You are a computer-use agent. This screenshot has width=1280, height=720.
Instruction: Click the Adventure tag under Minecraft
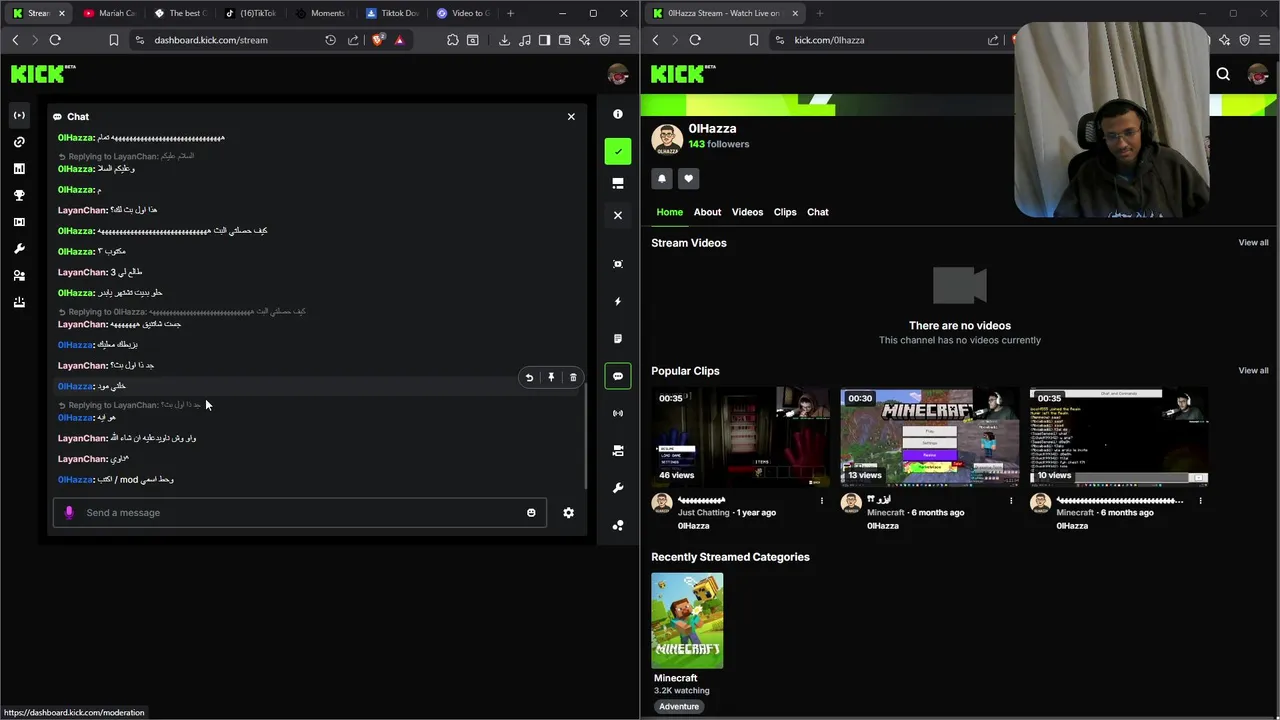tap(679, 707)
